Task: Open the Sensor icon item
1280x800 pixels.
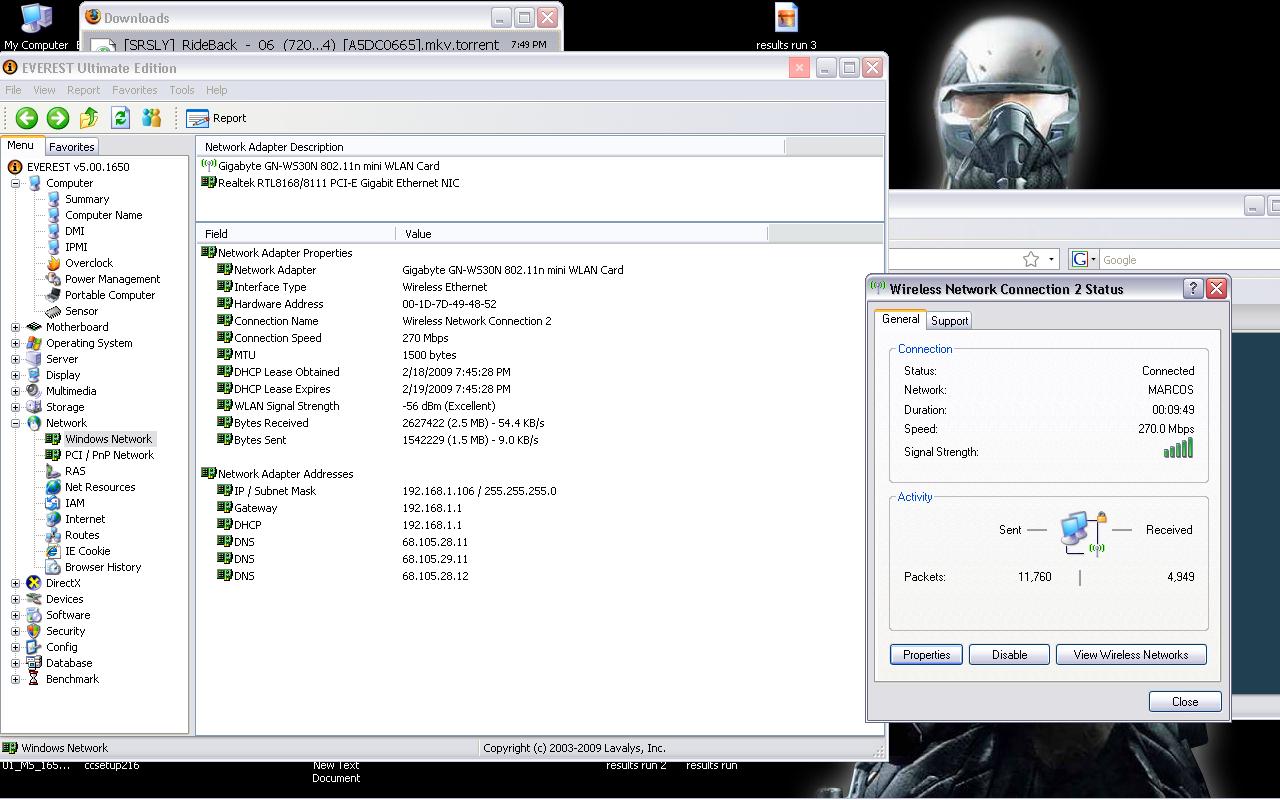Action: pyautogui.click(x=54, y=311)
